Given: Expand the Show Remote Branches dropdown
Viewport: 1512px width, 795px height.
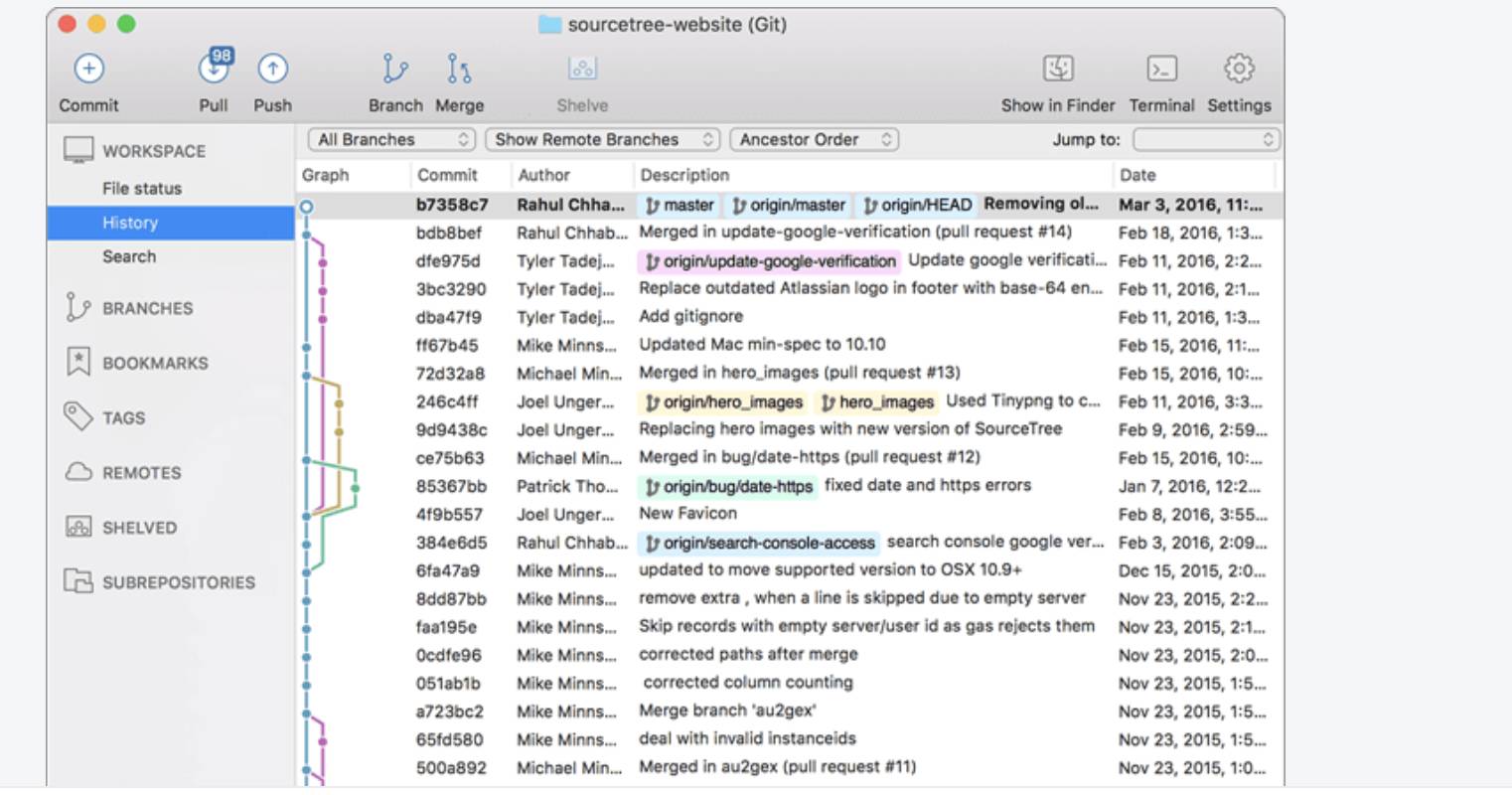Looking at the screenshot, I should pos(604,140).
